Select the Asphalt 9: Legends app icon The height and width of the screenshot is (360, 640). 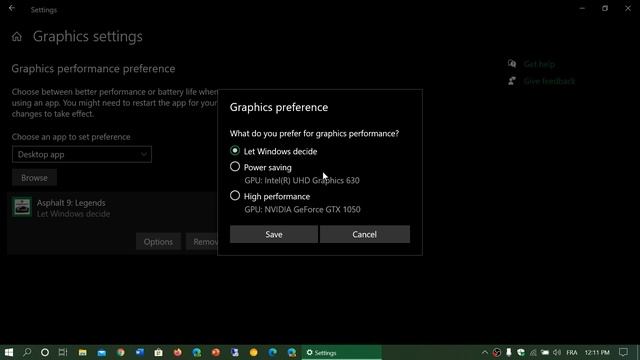pos(22,207)
